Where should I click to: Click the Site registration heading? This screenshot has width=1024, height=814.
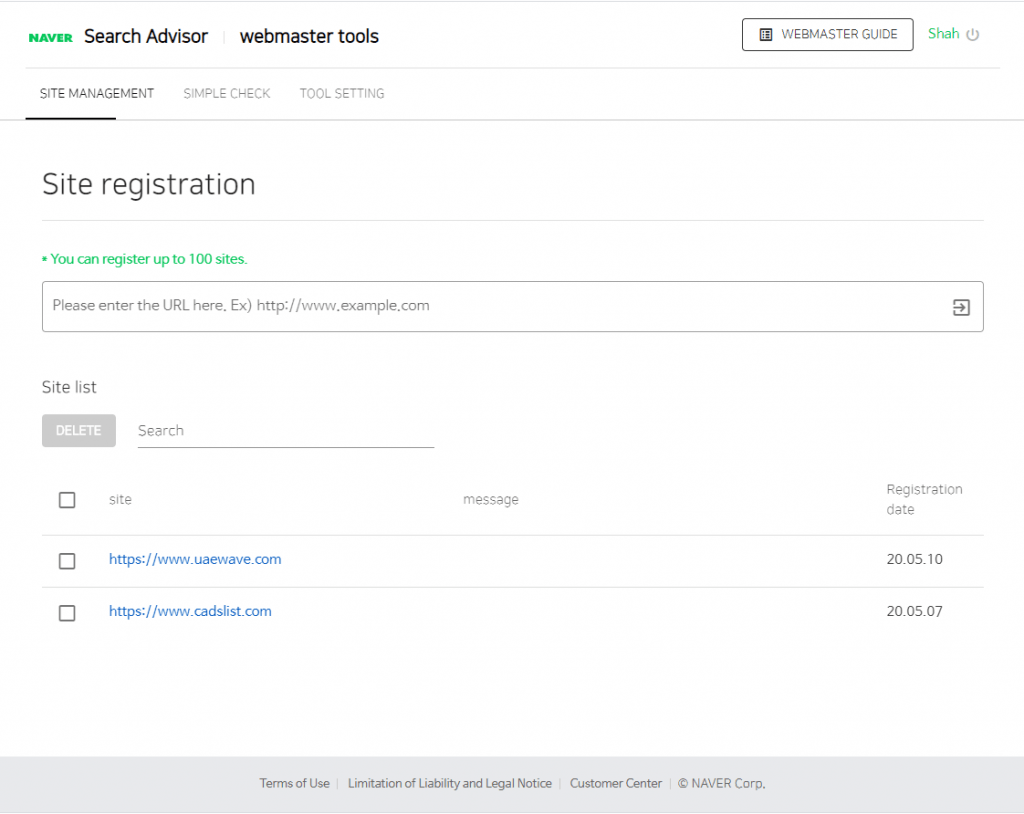149,184
